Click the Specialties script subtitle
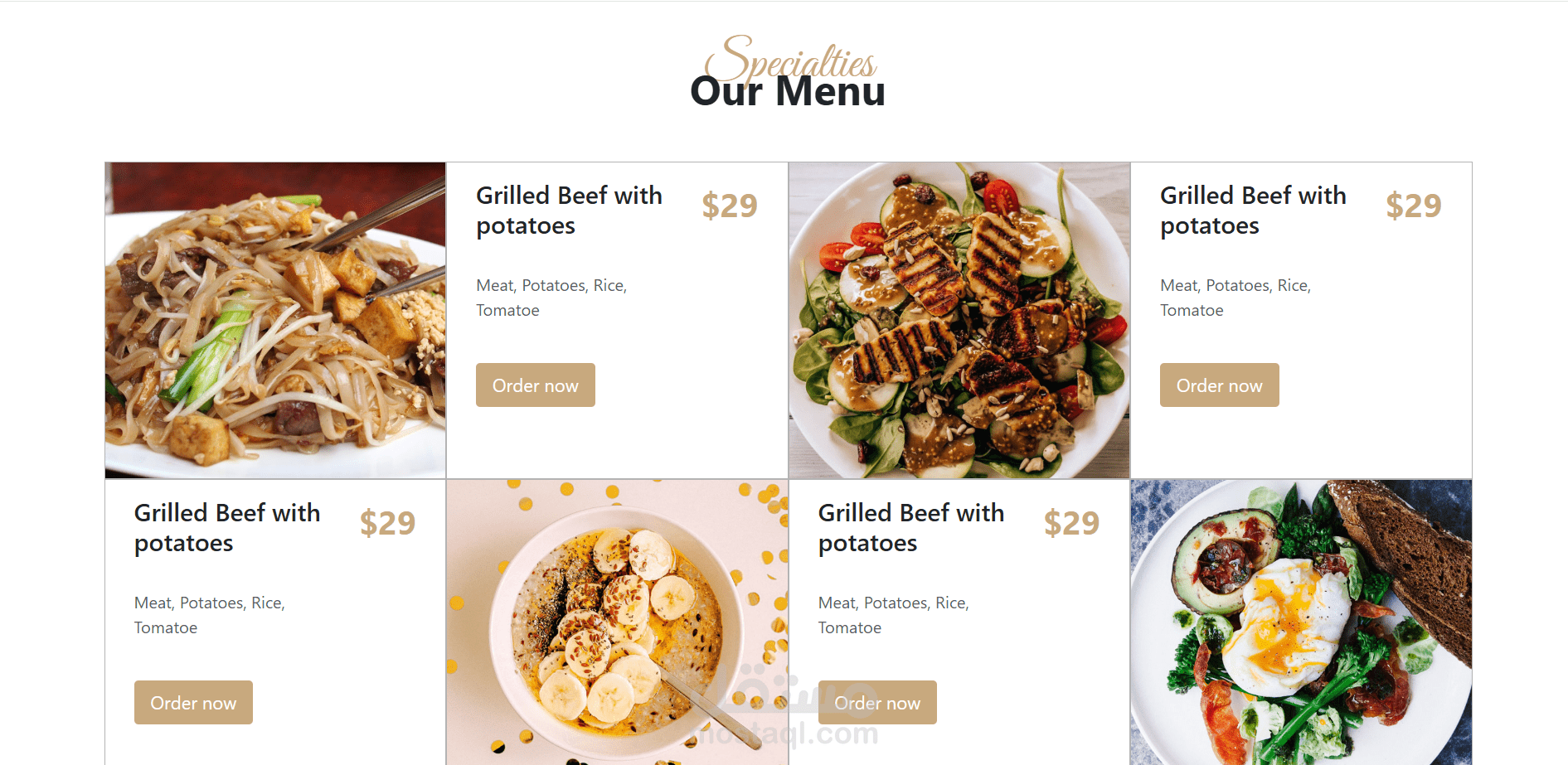 pyautogui.click(x=790, y=59)
